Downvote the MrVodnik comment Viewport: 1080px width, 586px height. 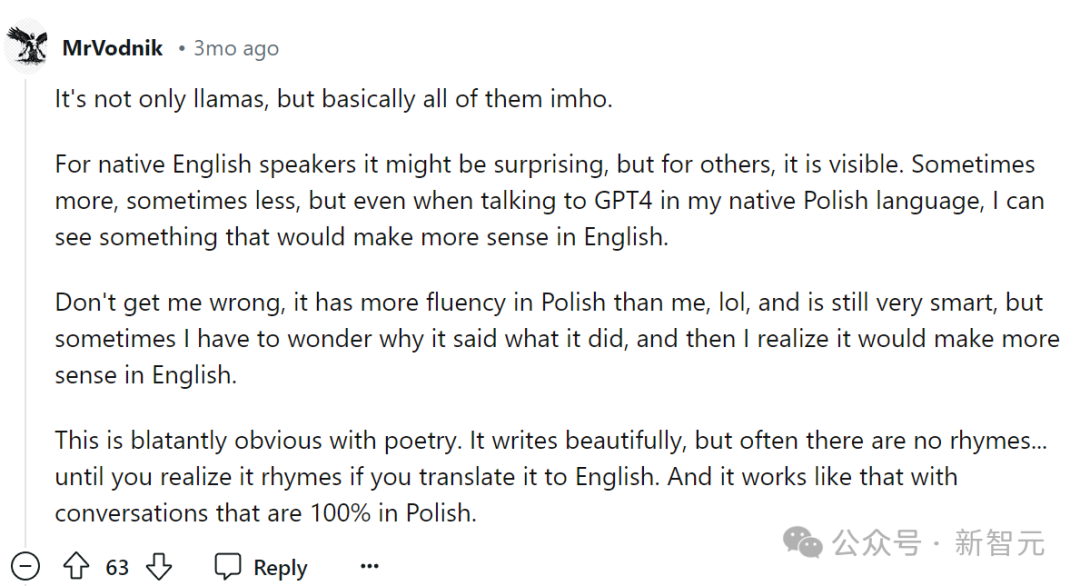[159, 567]
